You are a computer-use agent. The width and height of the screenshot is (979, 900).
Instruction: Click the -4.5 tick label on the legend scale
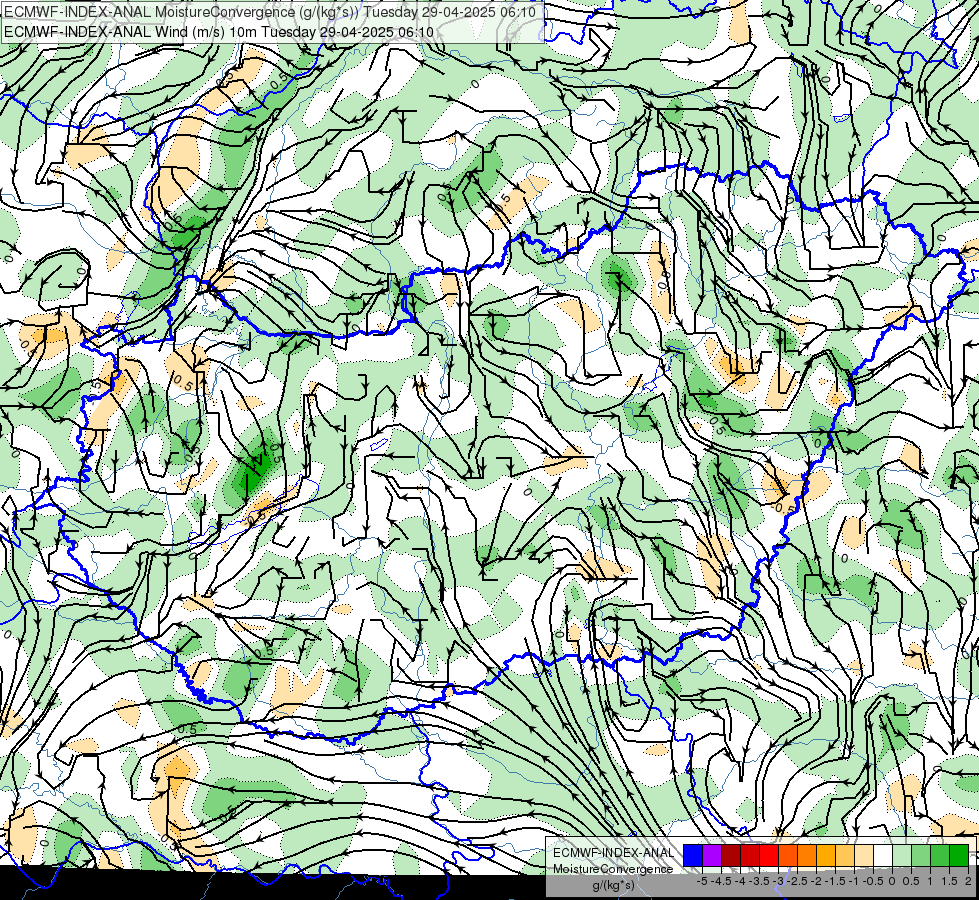click(721, 881)
